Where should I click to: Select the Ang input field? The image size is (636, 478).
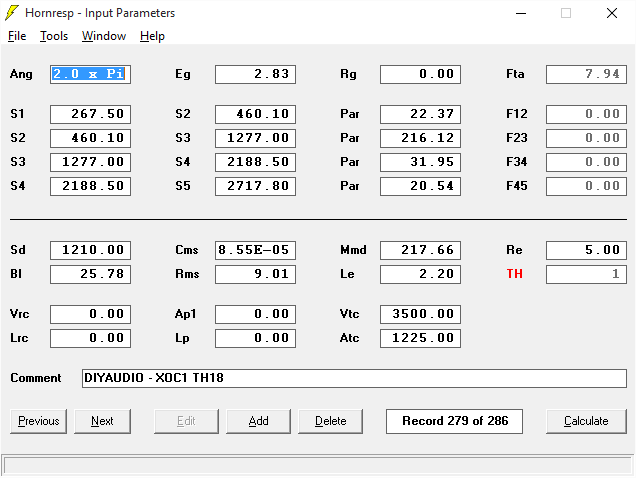click(x=90, y=74)
